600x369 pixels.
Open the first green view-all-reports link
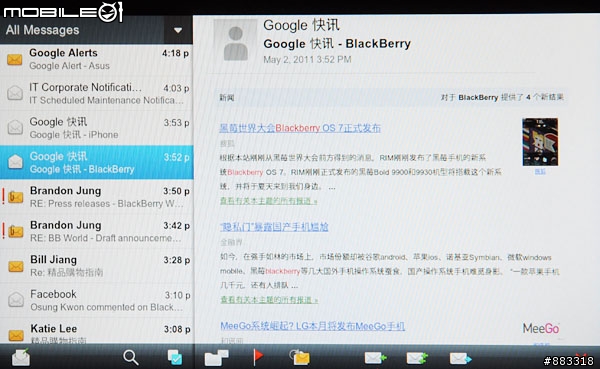tap(269, 201)
